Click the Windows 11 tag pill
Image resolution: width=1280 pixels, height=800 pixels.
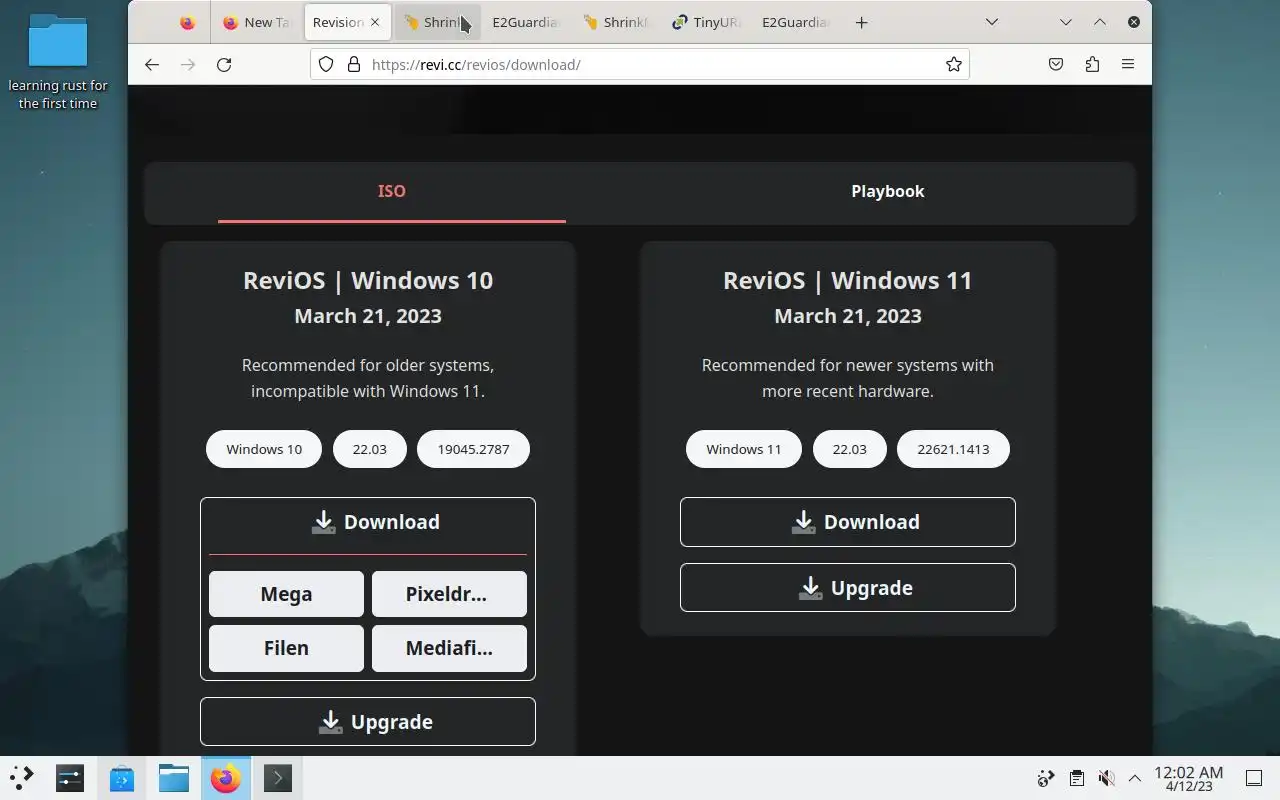[744, 449]
